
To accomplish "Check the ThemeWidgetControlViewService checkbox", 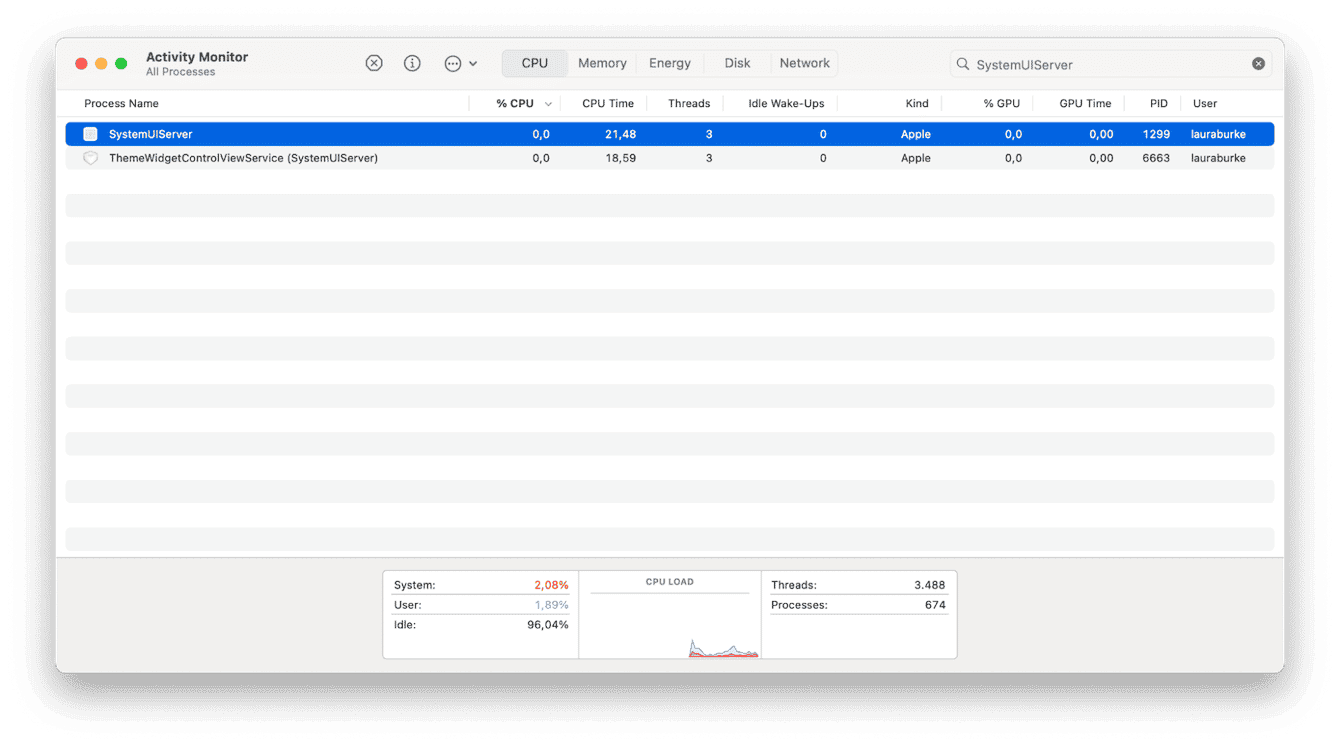I will click(90, 157).
